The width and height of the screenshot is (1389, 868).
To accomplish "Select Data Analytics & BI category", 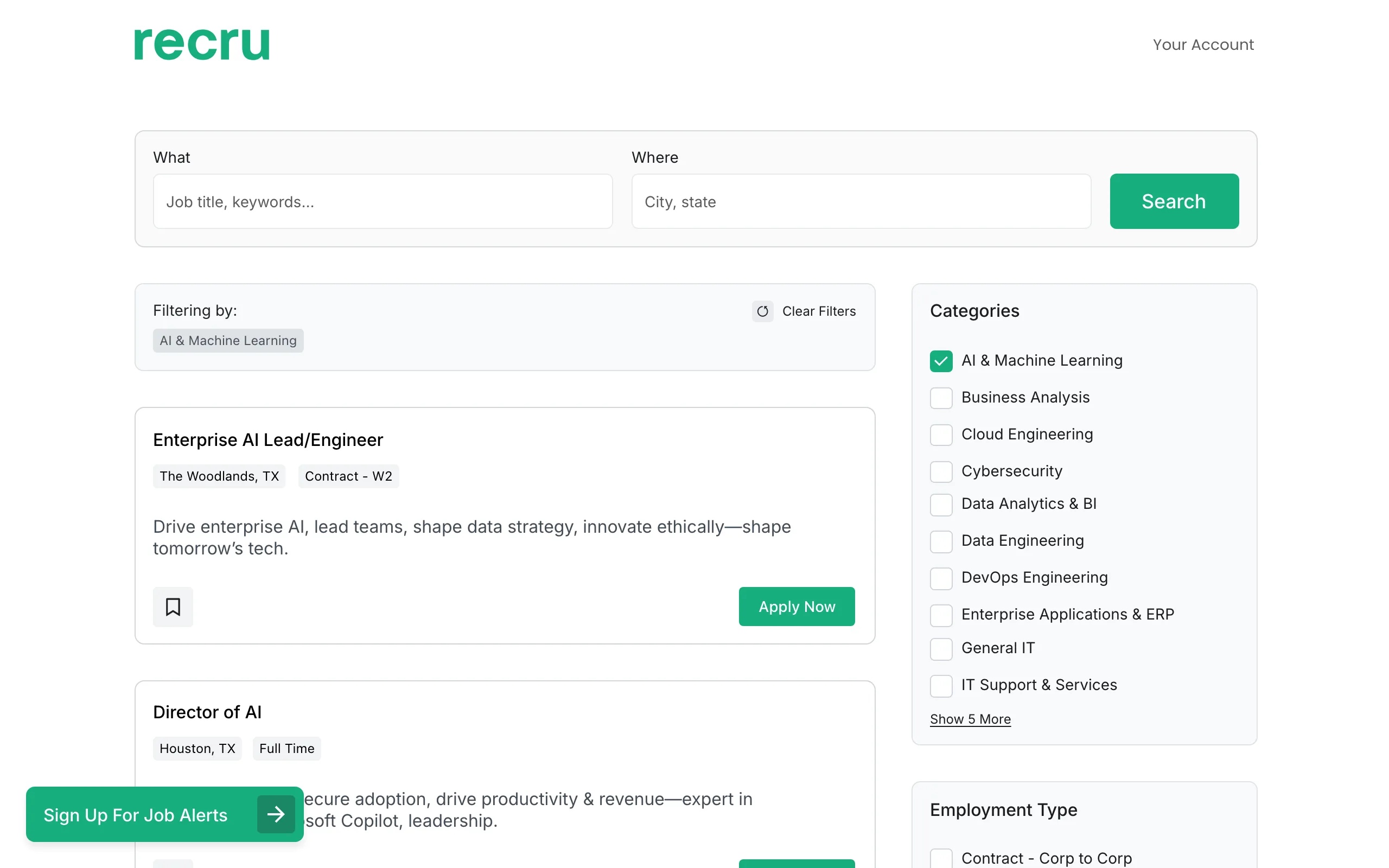I will coord(941,505).
